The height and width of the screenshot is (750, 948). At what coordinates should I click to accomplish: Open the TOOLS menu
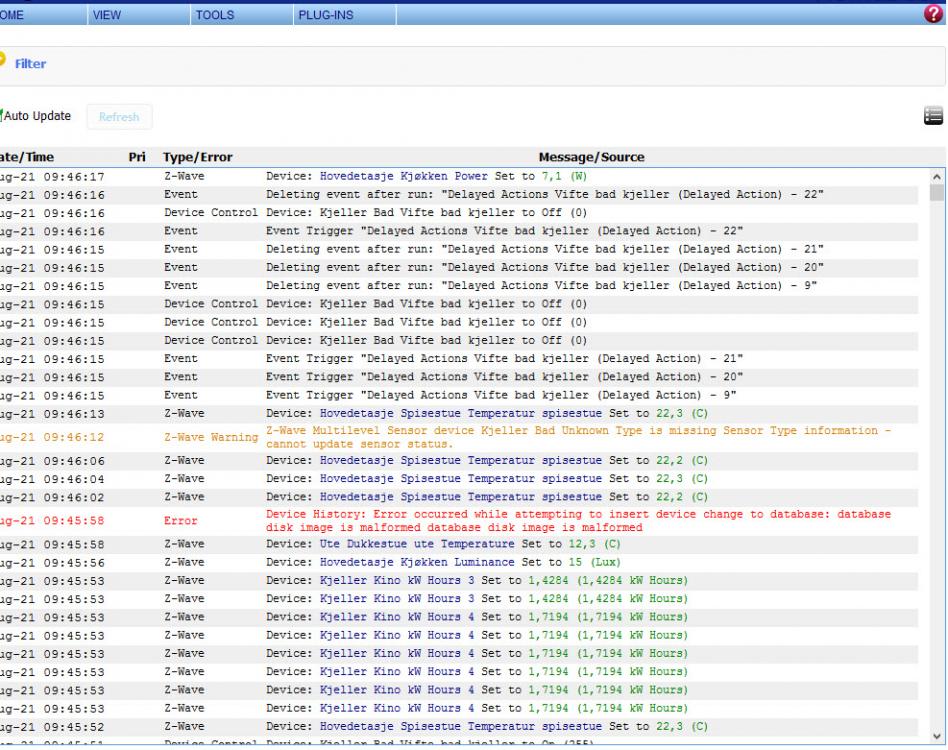pos(215,15)
